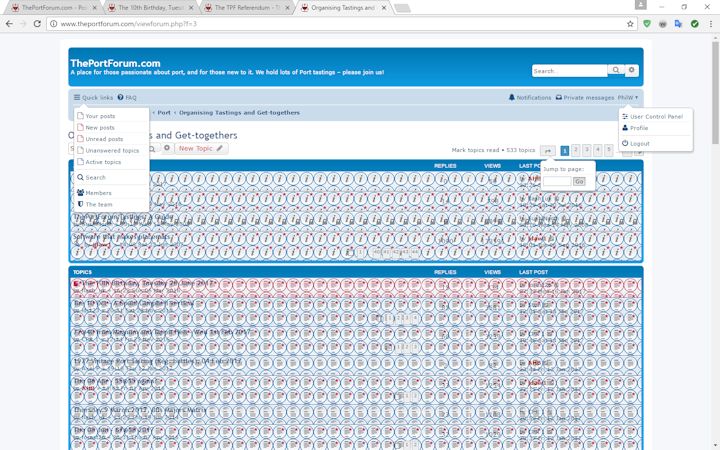Click the jump to page number field

point(557,181)
